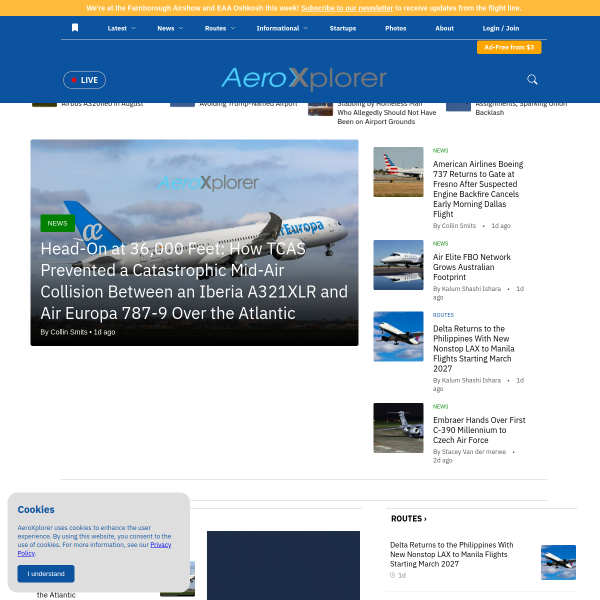Open Privacy Policy link in cookie notice
This screenshot has height=600, width=600.
pos(161,545)
